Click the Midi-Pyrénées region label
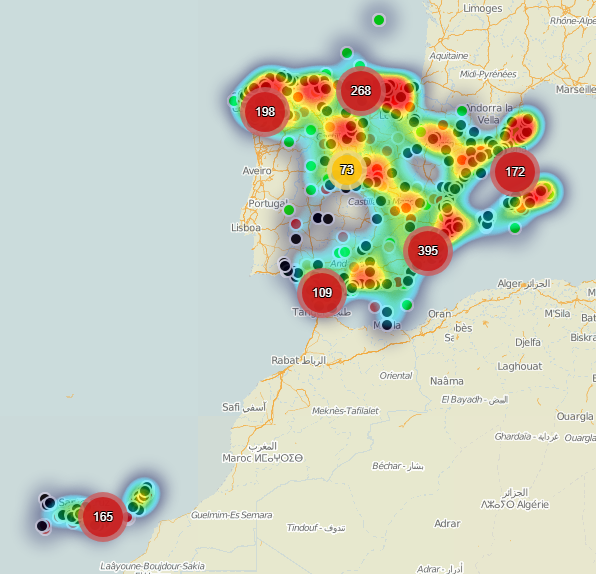This screenshot has height=574, width=596. (488, 74)
